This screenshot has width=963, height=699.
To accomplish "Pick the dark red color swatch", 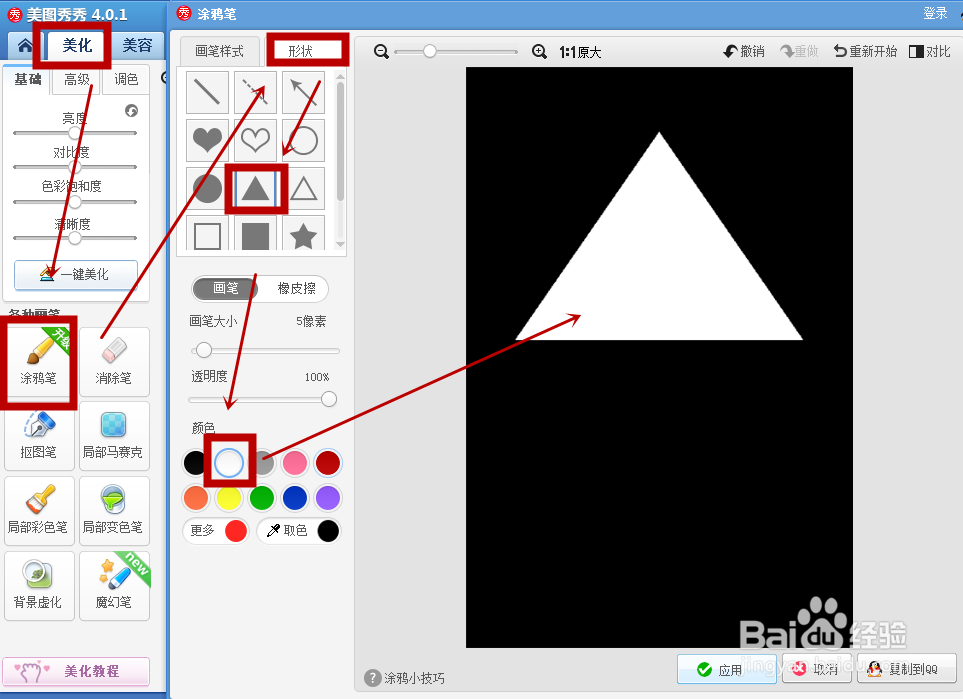I will coord(328,463).
